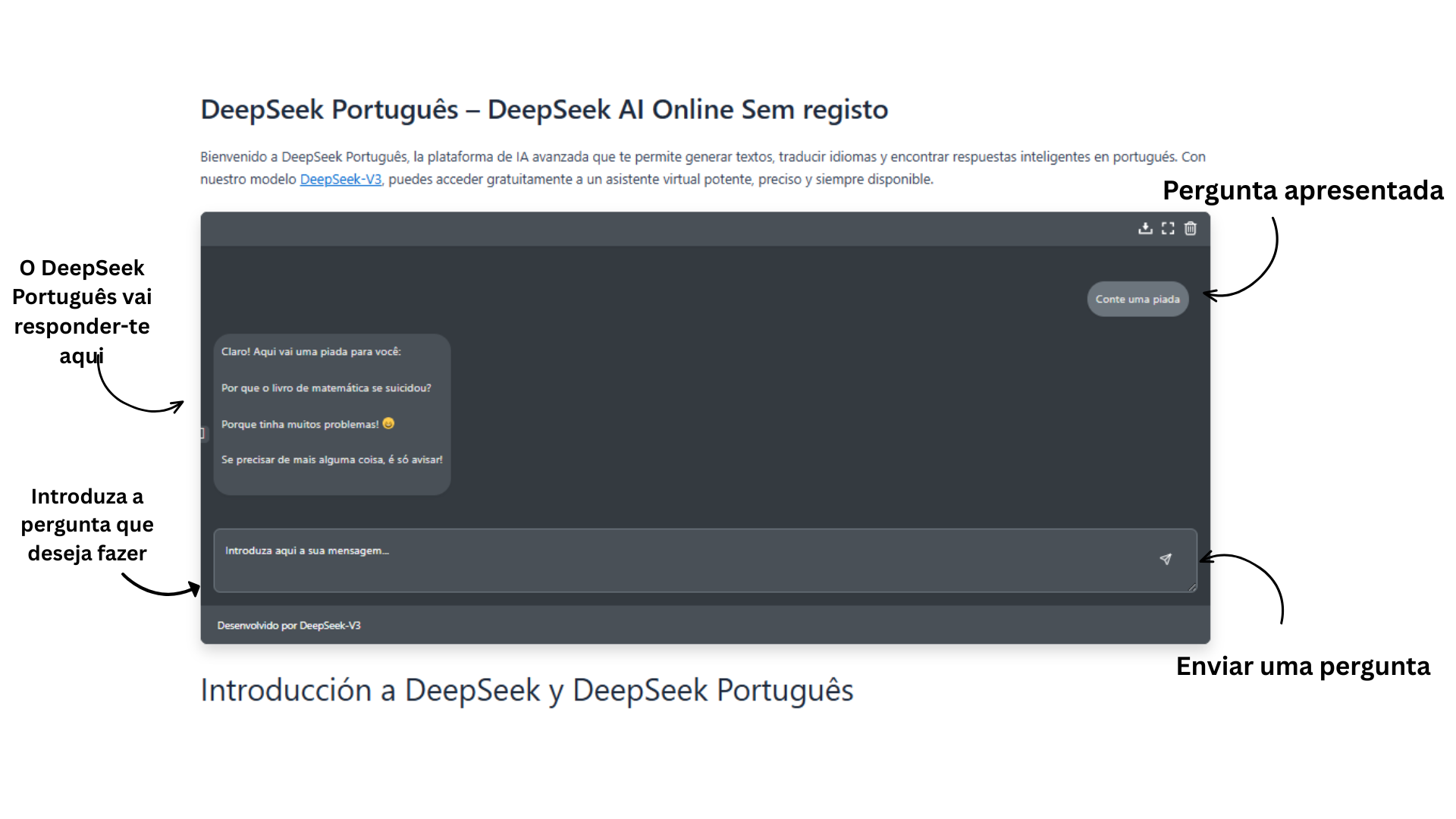The height and width of the screenshot is (819, 1456).
Task: Click the side panel tab on the chat's left edge
Action: click(203, 433)
